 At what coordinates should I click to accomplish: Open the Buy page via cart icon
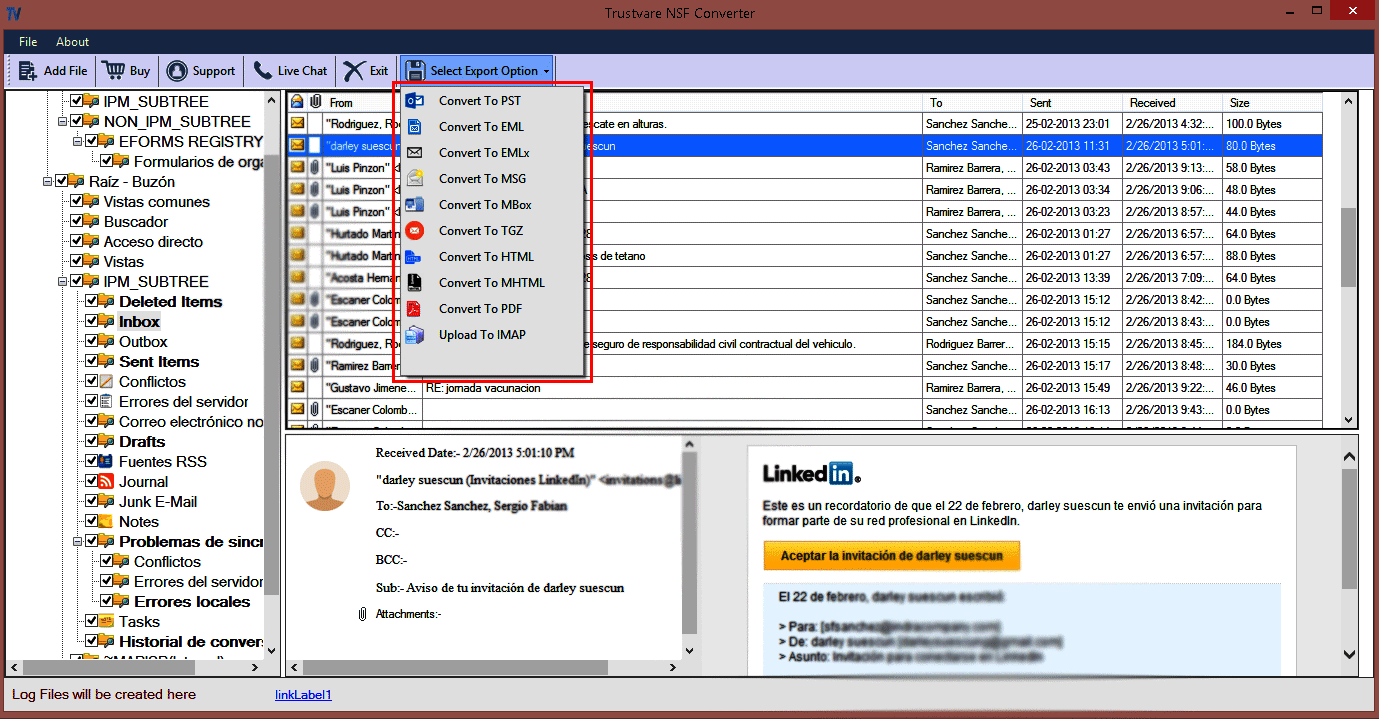click(x=125, y=70)
